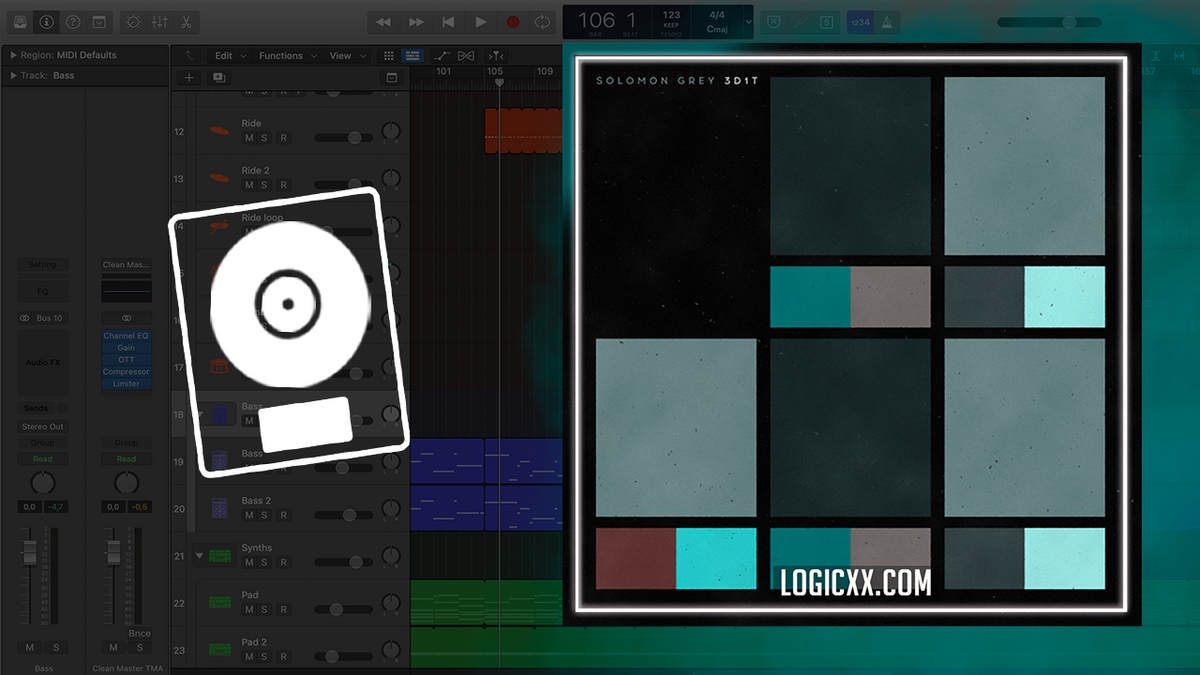The image size is (1200, 675).
Task: Open the Library panel icon
Action: 20,21
